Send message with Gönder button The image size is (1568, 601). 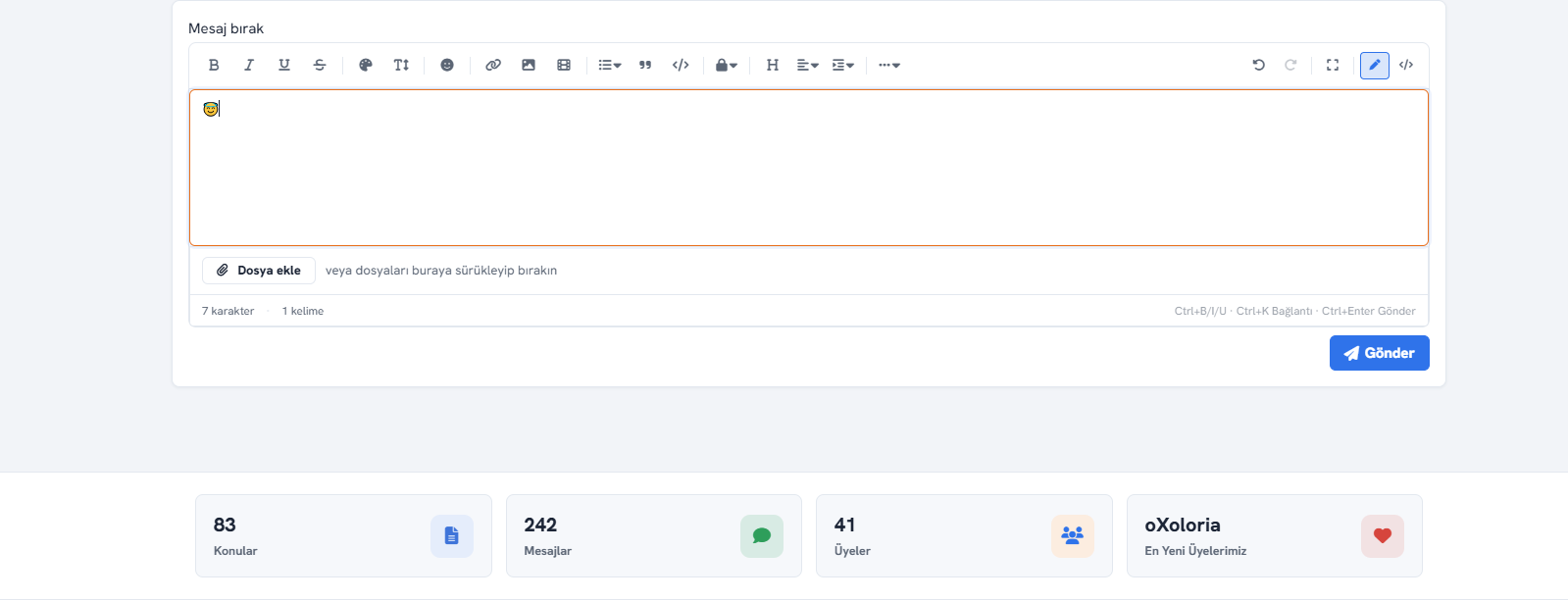tap(1379, 353)
